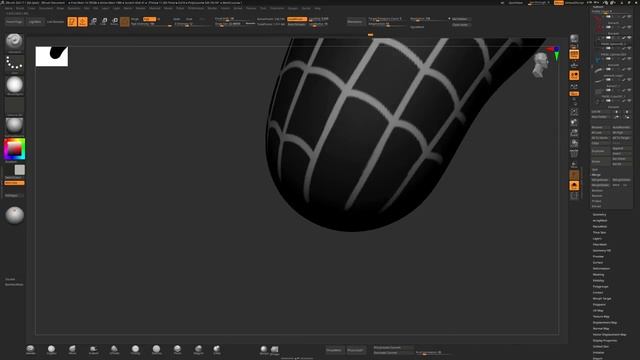The height and width of the screenshot is (360, 640).
Task: Click the Zoom3D icon on right shelf
Action: (x=574, y=133)
